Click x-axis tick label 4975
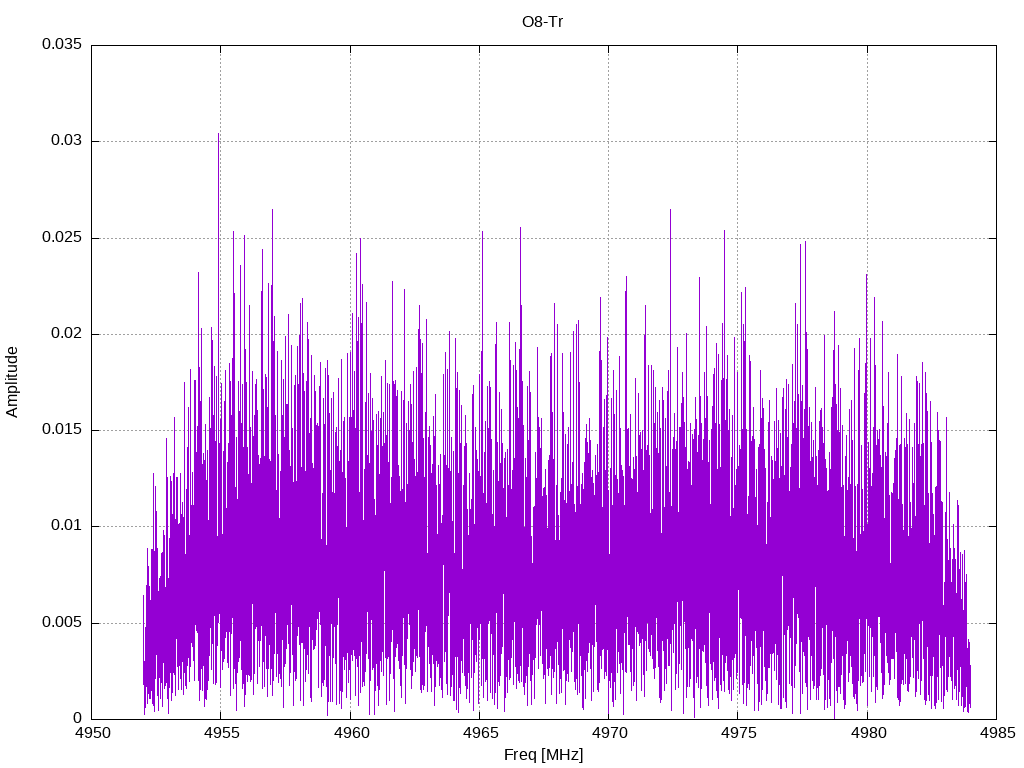Screen dimensions: 1024x768 coord(739,733)
